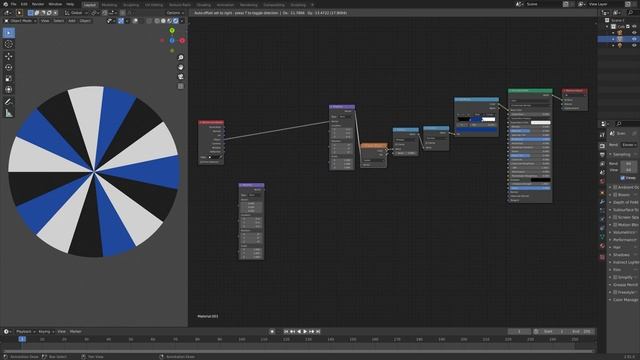Switch to the Layout workspace tab
The height and width of the screenshot is (360, 640).
coord(89,5)
